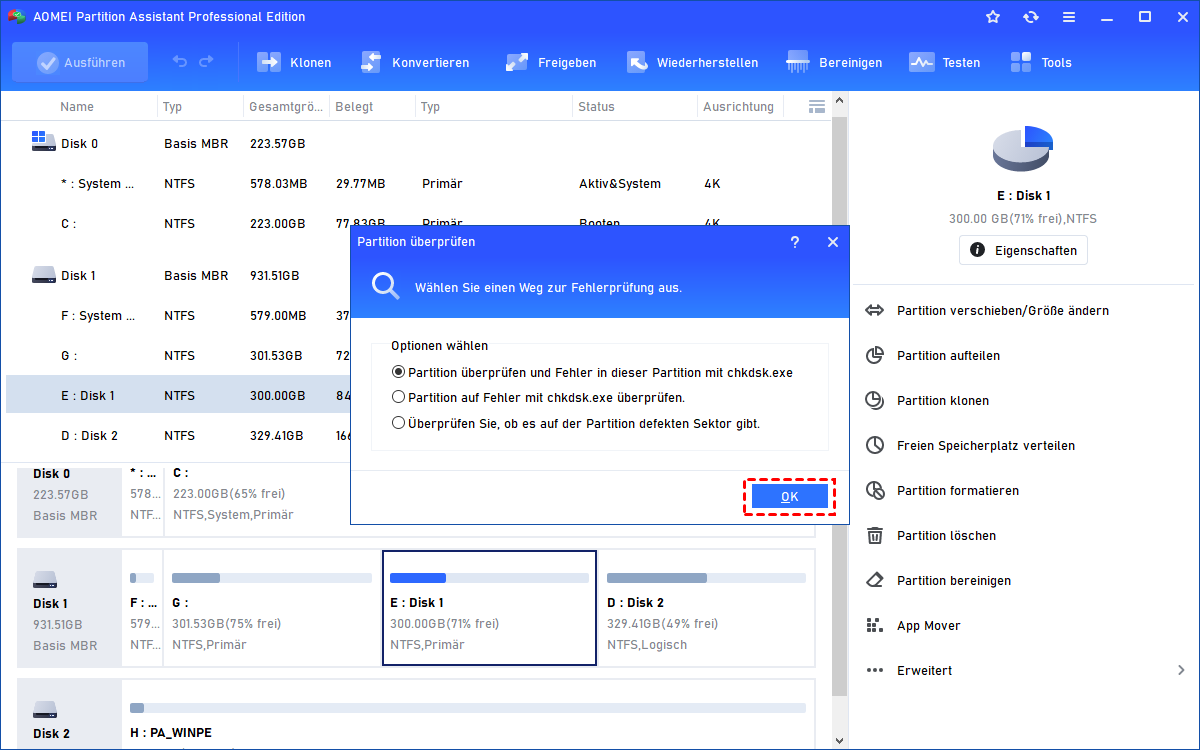This screenshot has width=1200, height=750.
Task: Click OK in the Partition überprüfen dialog
Action: click(790, 496)
